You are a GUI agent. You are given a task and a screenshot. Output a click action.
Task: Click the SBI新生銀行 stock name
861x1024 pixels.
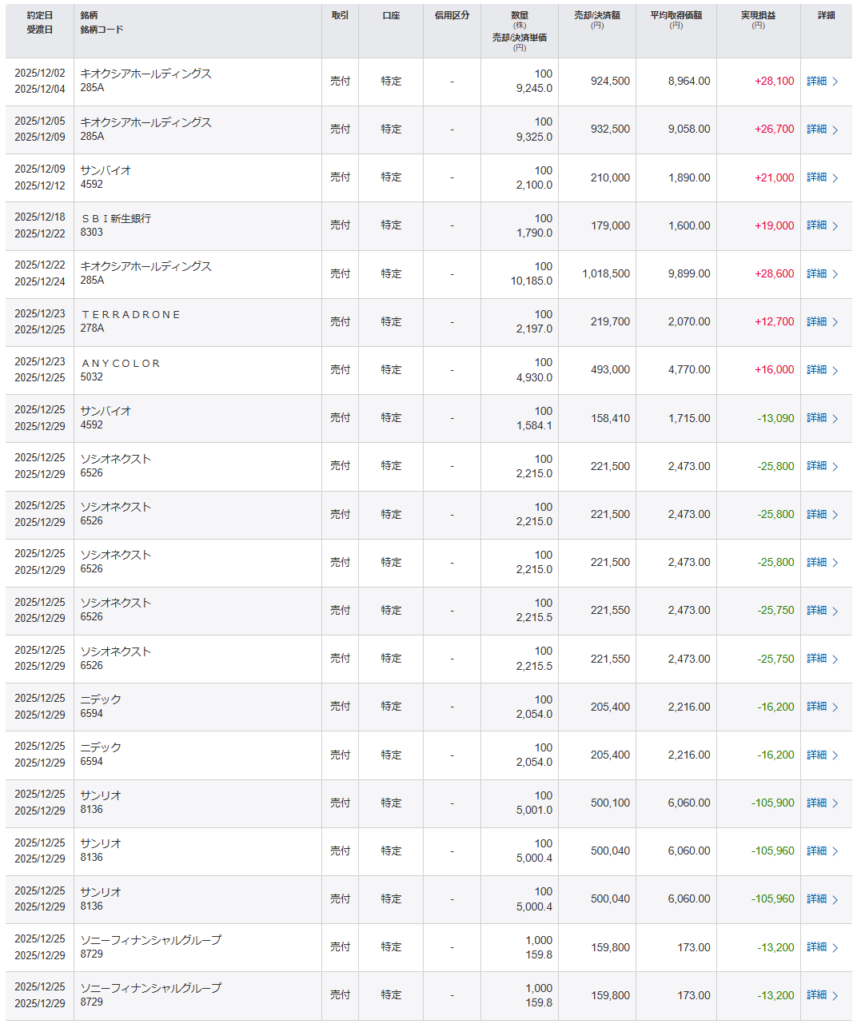click(x=115, y=218)
